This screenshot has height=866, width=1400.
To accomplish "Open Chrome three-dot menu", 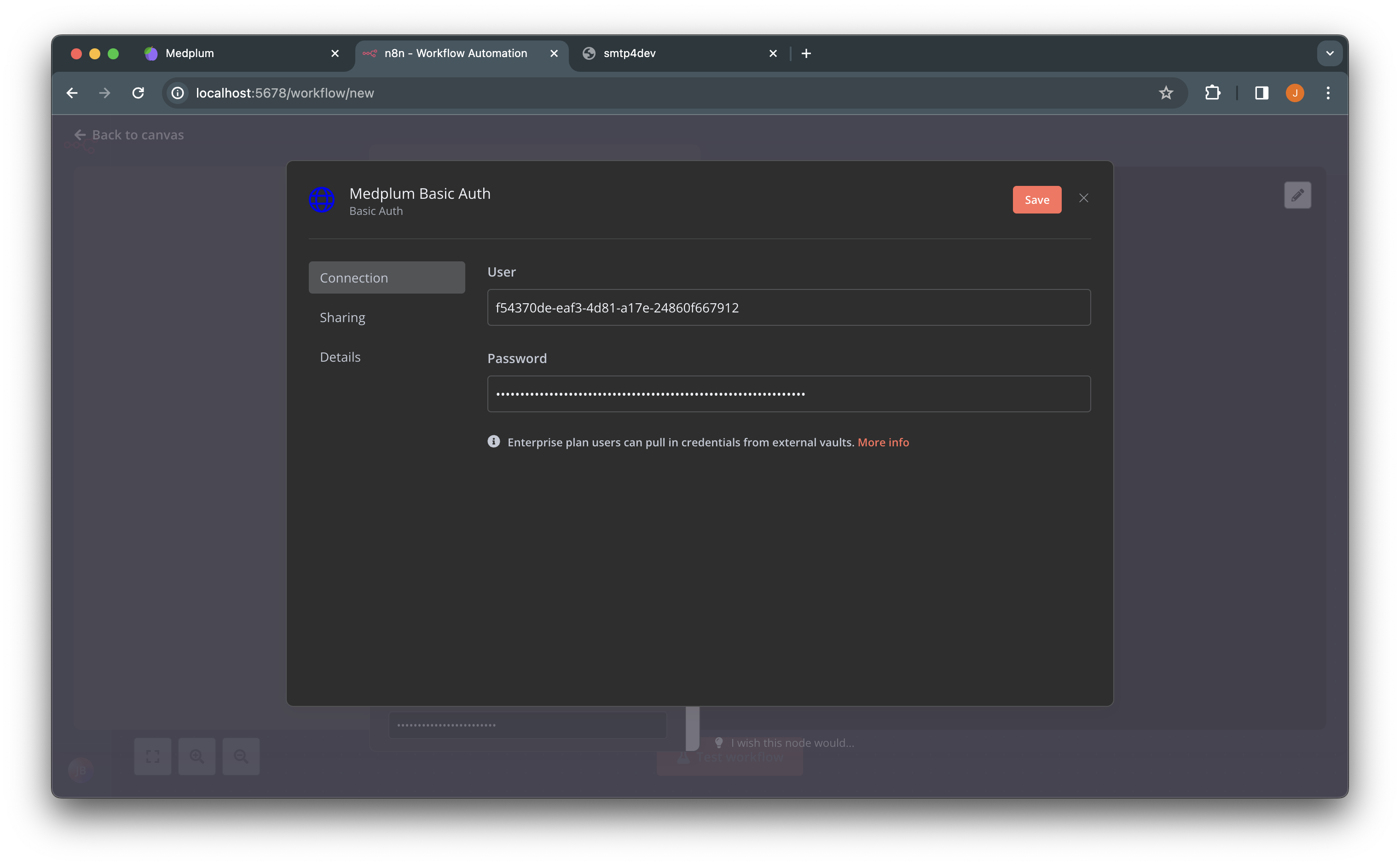I will [1328, 93].
